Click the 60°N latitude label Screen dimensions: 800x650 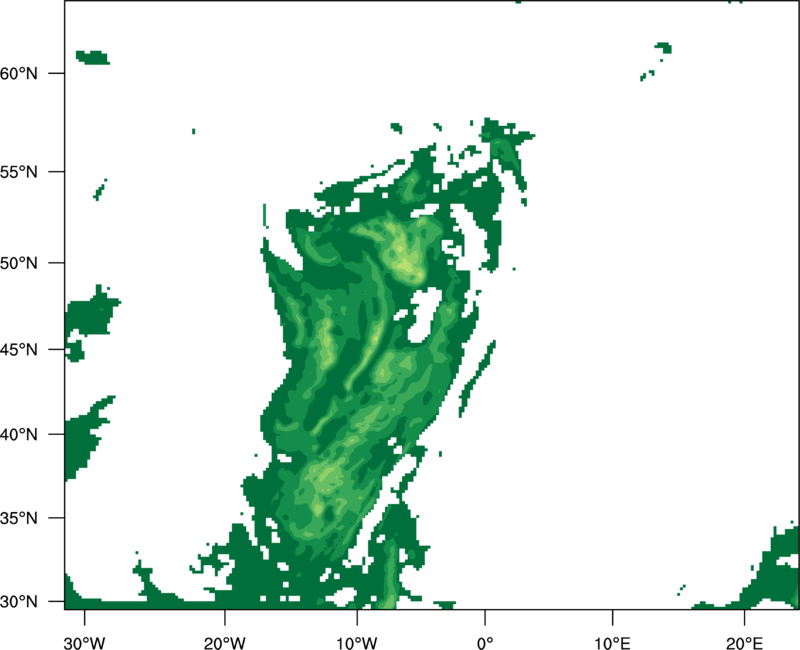(18, 73)
